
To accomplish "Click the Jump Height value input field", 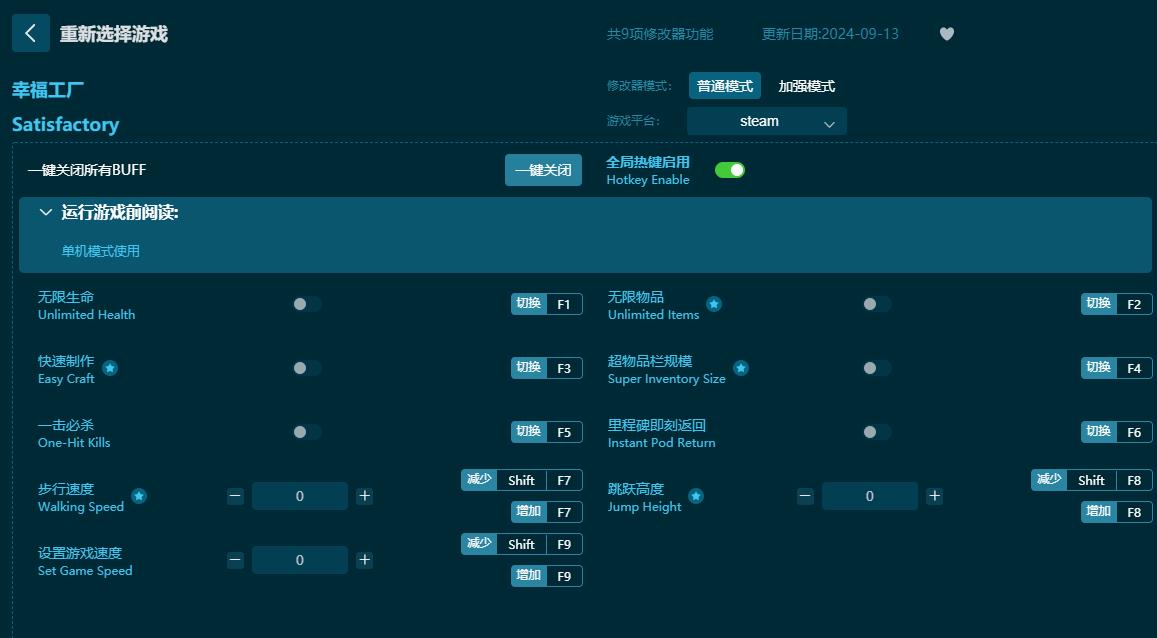I will pyautogui.click(x=869, y=495).
